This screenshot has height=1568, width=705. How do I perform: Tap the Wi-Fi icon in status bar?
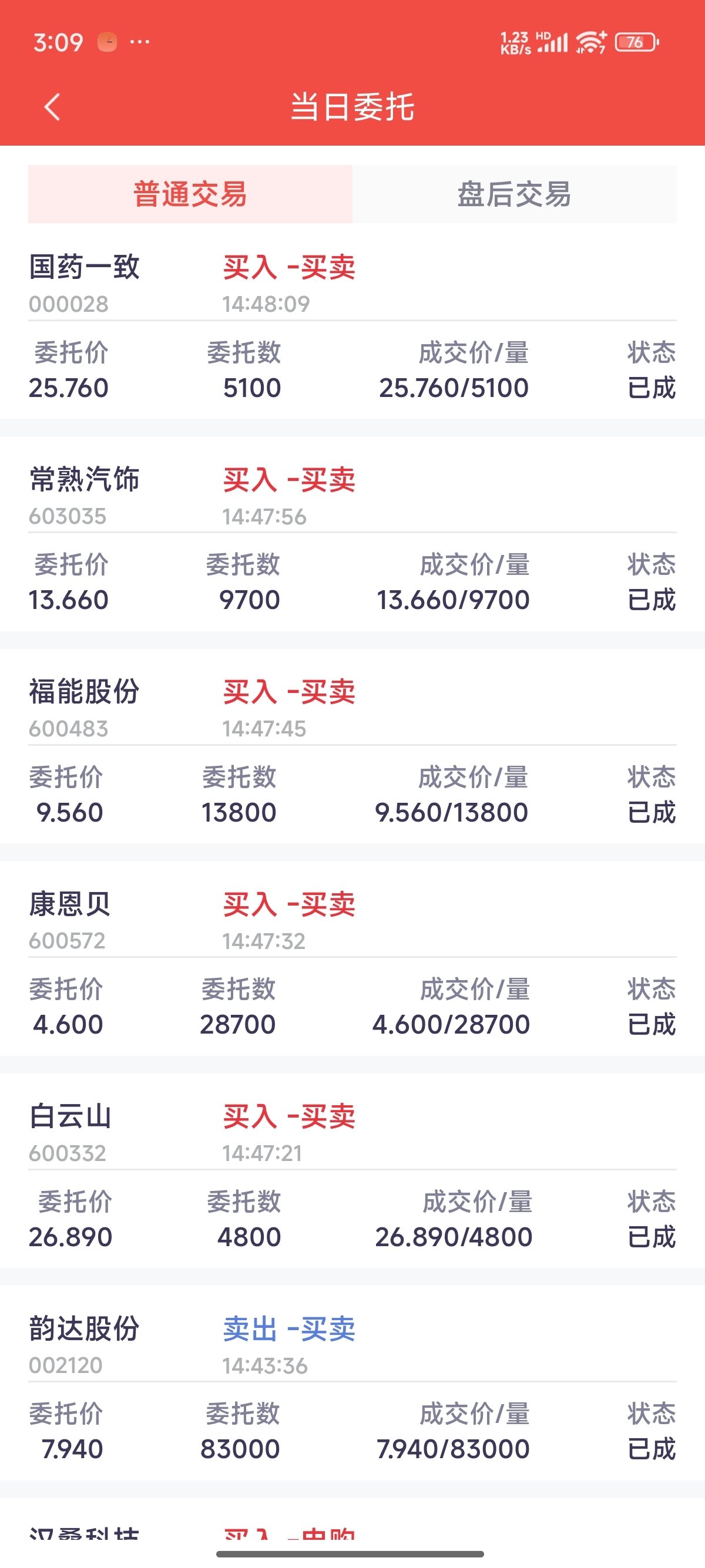point(590,42)
